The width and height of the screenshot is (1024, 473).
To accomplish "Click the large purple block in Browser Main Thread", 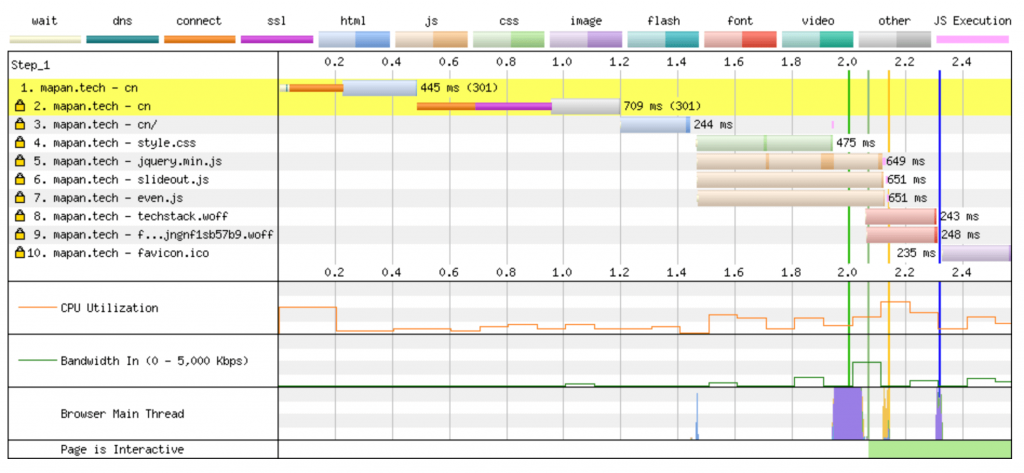I will click(x=848, y=414).
